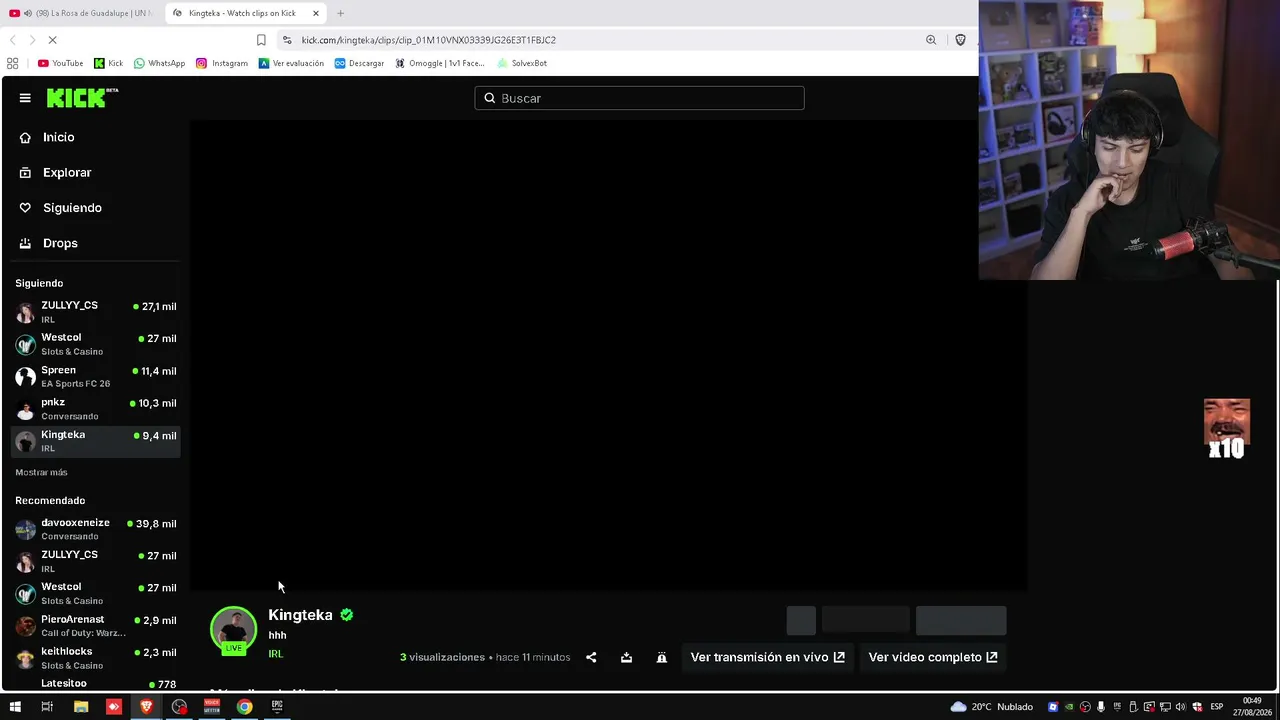Open Voicemeeter from the taskbar
Viewport: 1280px width, 720px height.
pyautogui.click(x=212, y=707)
